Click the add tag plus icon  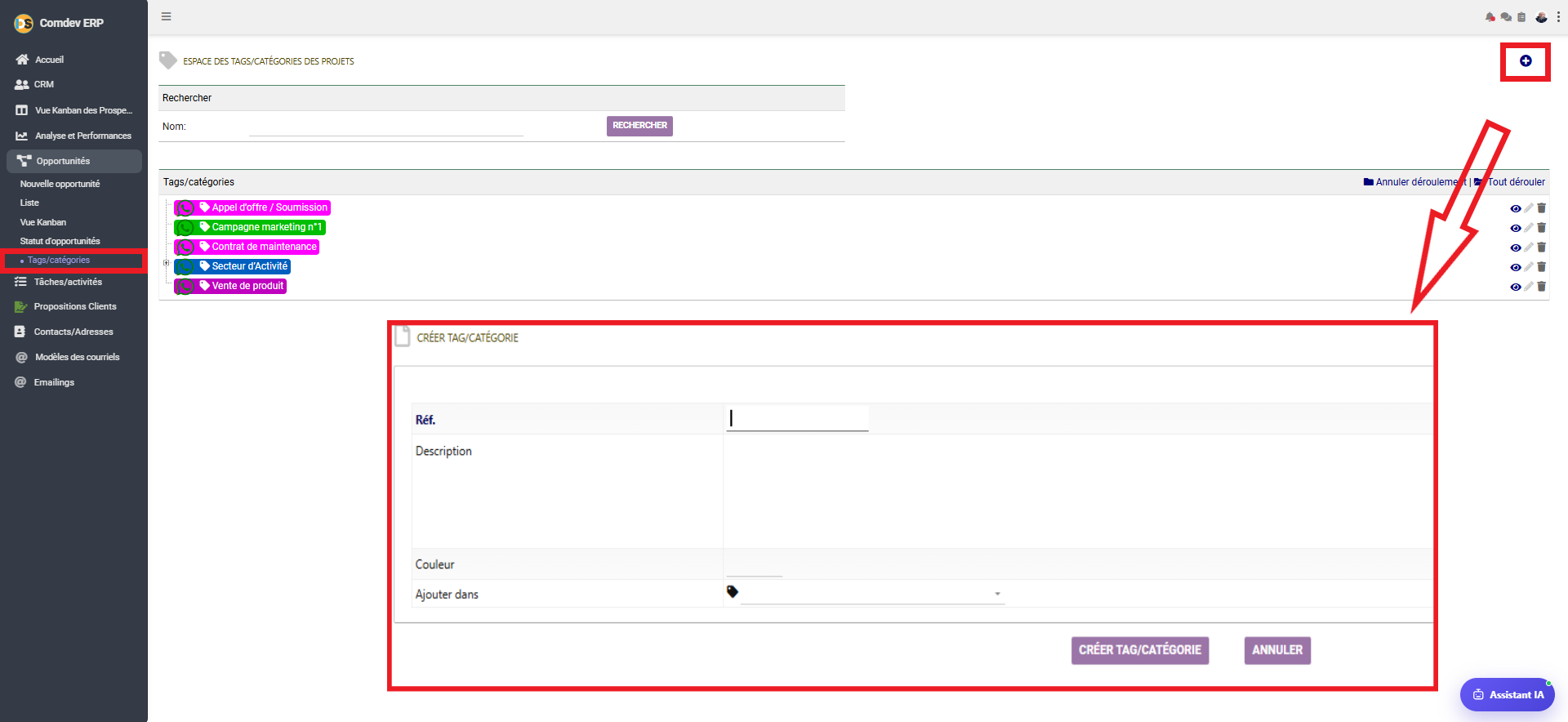point(1525,61)
